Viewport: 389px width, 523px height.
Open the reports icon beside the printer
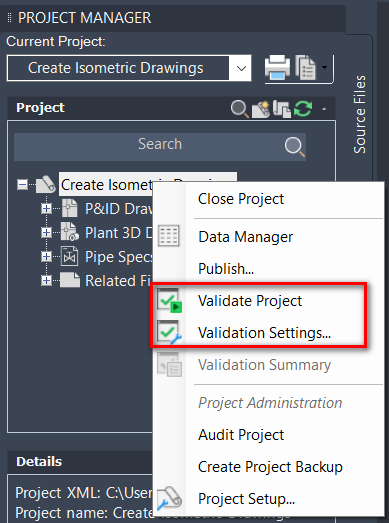[x=306, y=68]
